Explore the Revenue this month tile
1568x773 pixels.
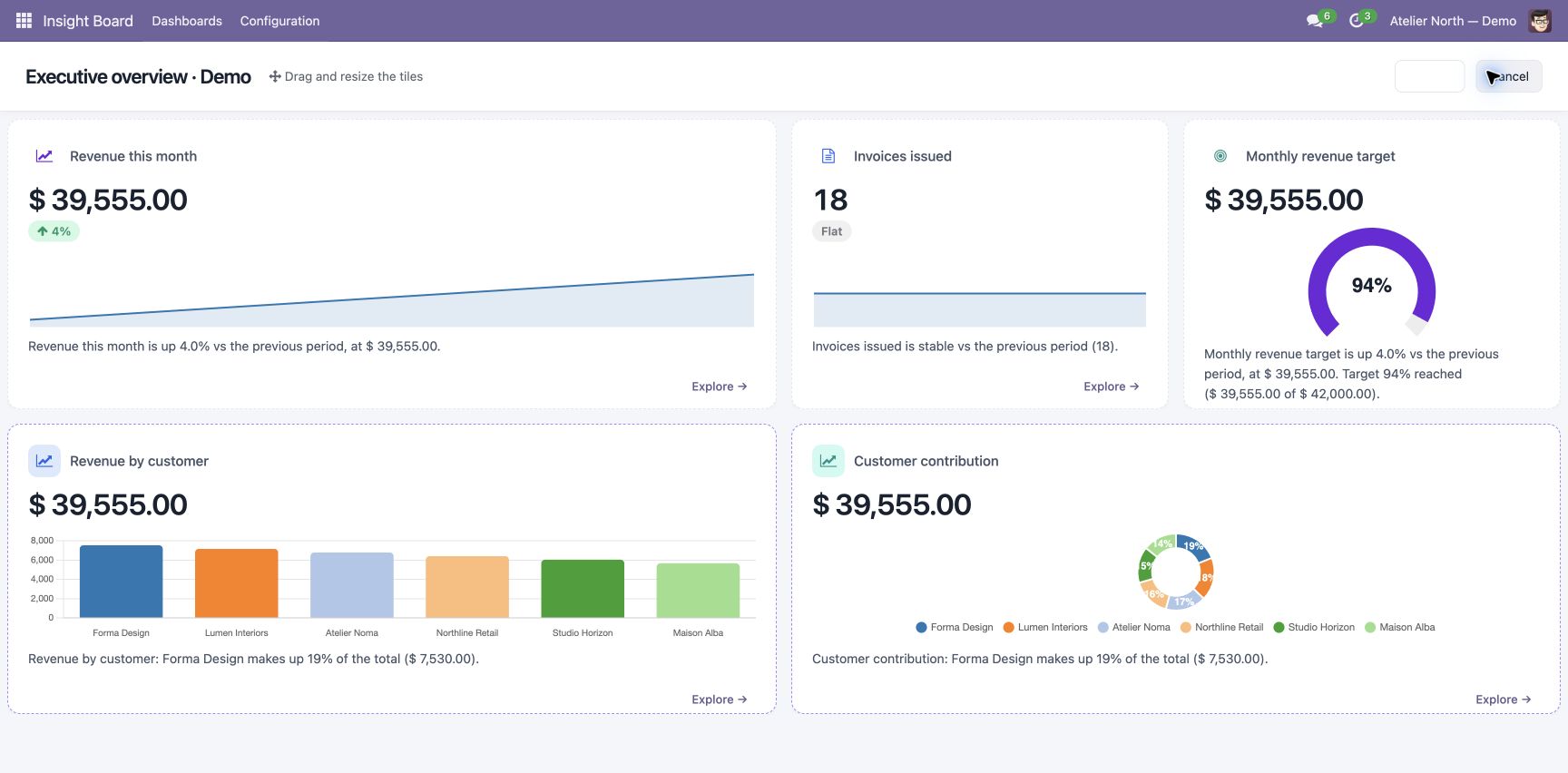coord(720,386)
